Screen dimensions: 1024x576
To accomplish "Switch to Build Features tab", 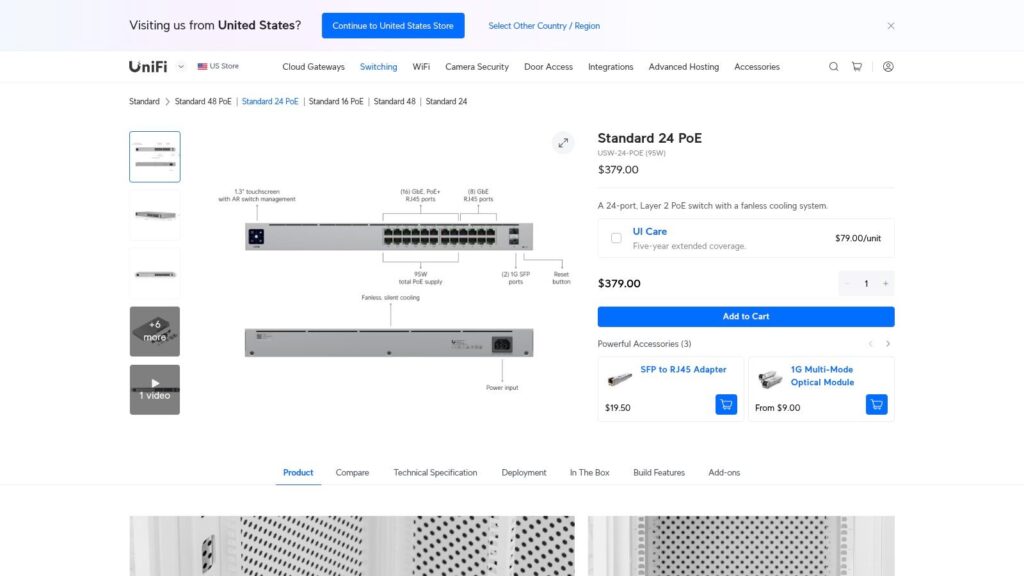I will 659,473.
